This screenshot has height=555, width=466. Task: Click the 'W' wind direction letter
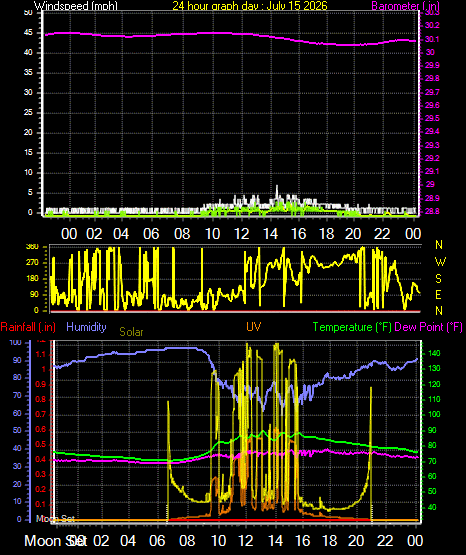(440, 262)
